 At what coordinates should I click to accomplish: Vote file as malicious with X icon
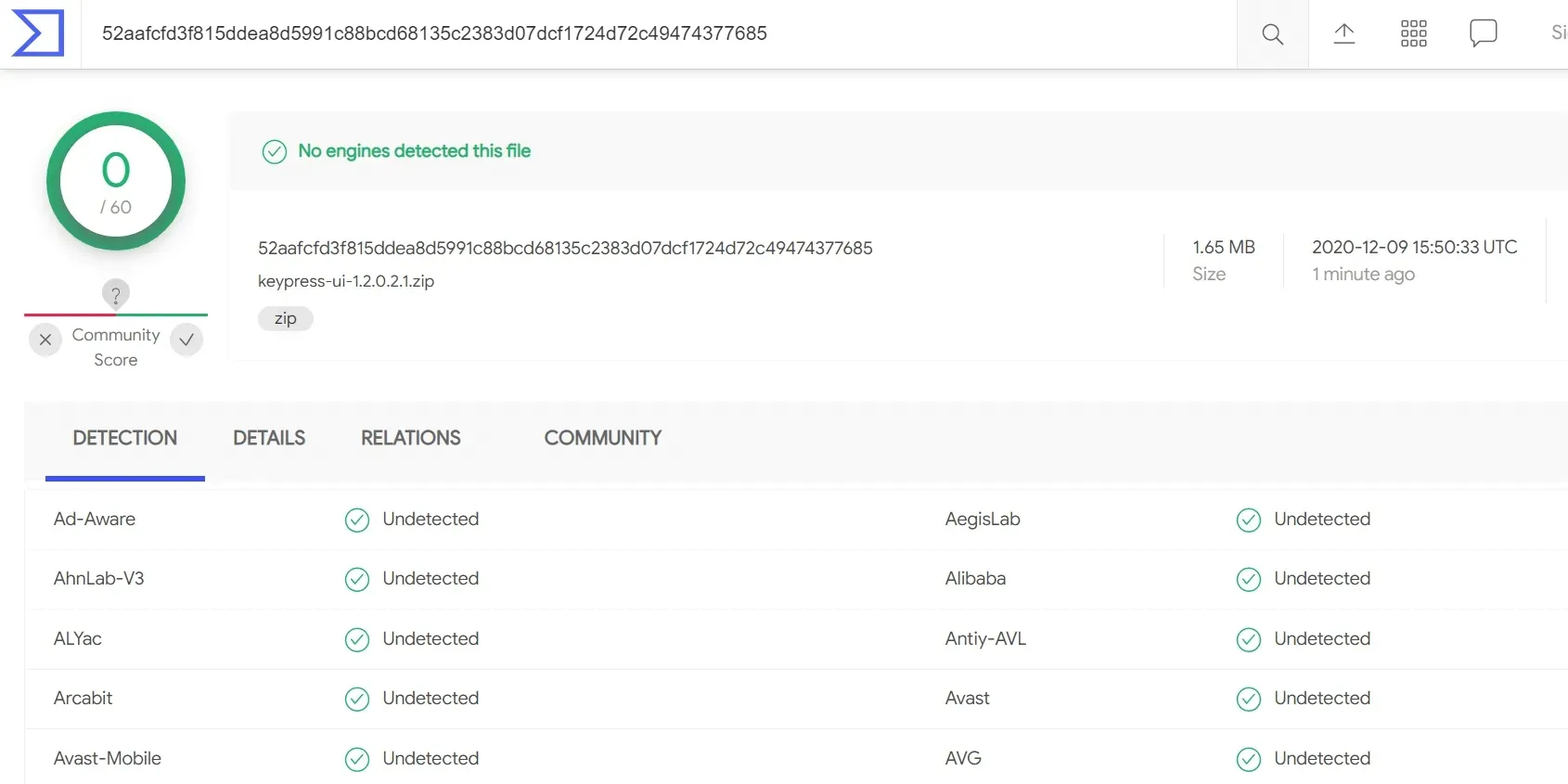45,340
